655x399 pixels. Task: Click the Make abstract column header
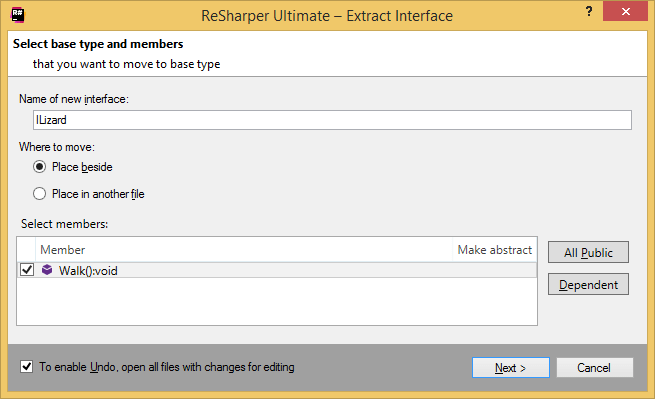point(495,250)
